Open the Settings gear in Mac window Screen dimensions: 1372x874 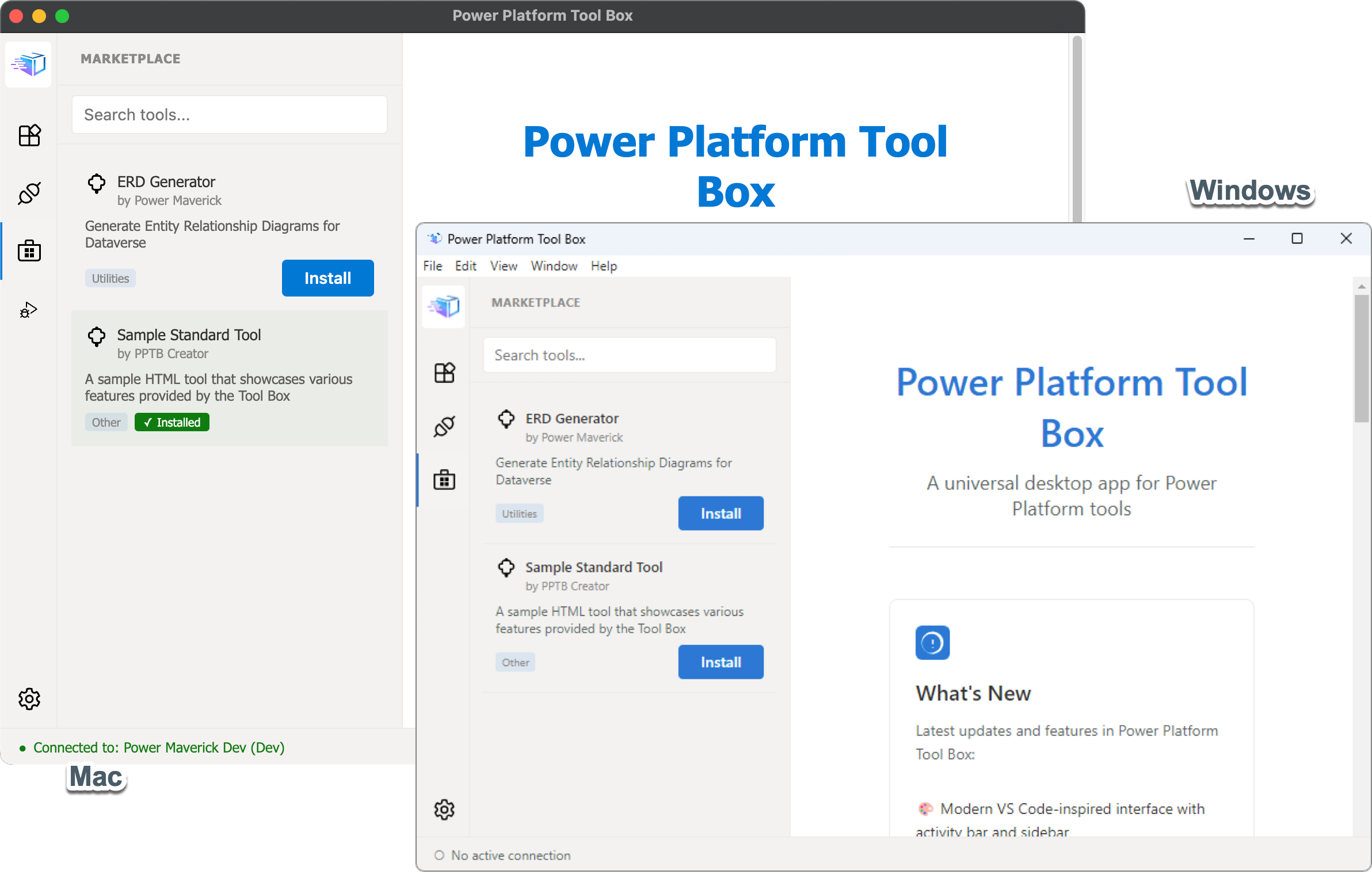point(29,698)
